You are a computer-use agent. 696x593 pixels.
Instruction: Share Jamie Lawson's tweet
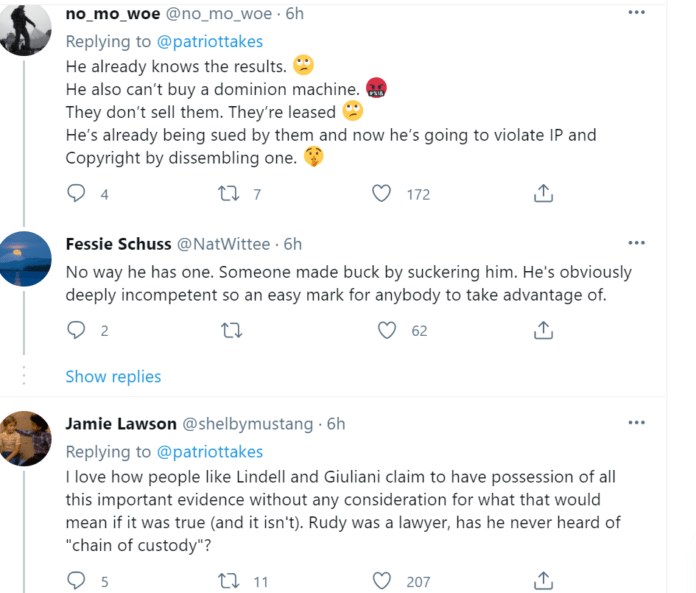pos(543,581)
